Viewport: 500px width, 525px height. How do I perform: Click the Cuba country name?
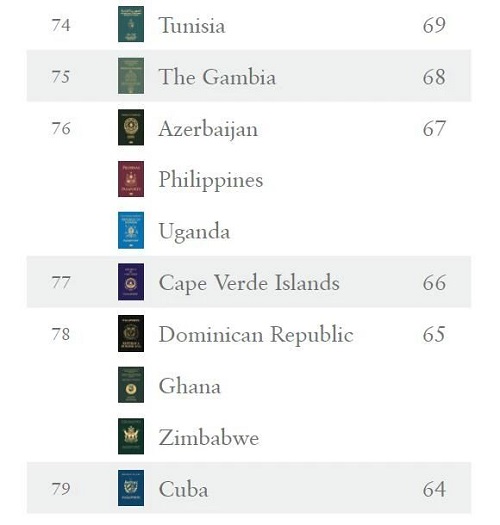coord(184,490)
